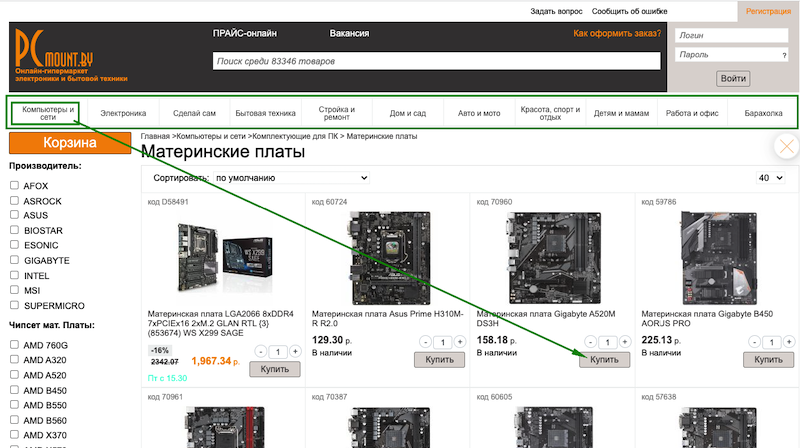Go to Комплектующие для ПК breadcrumb
The width and height of the screenshot is (800, 448).
click(295, 136)
